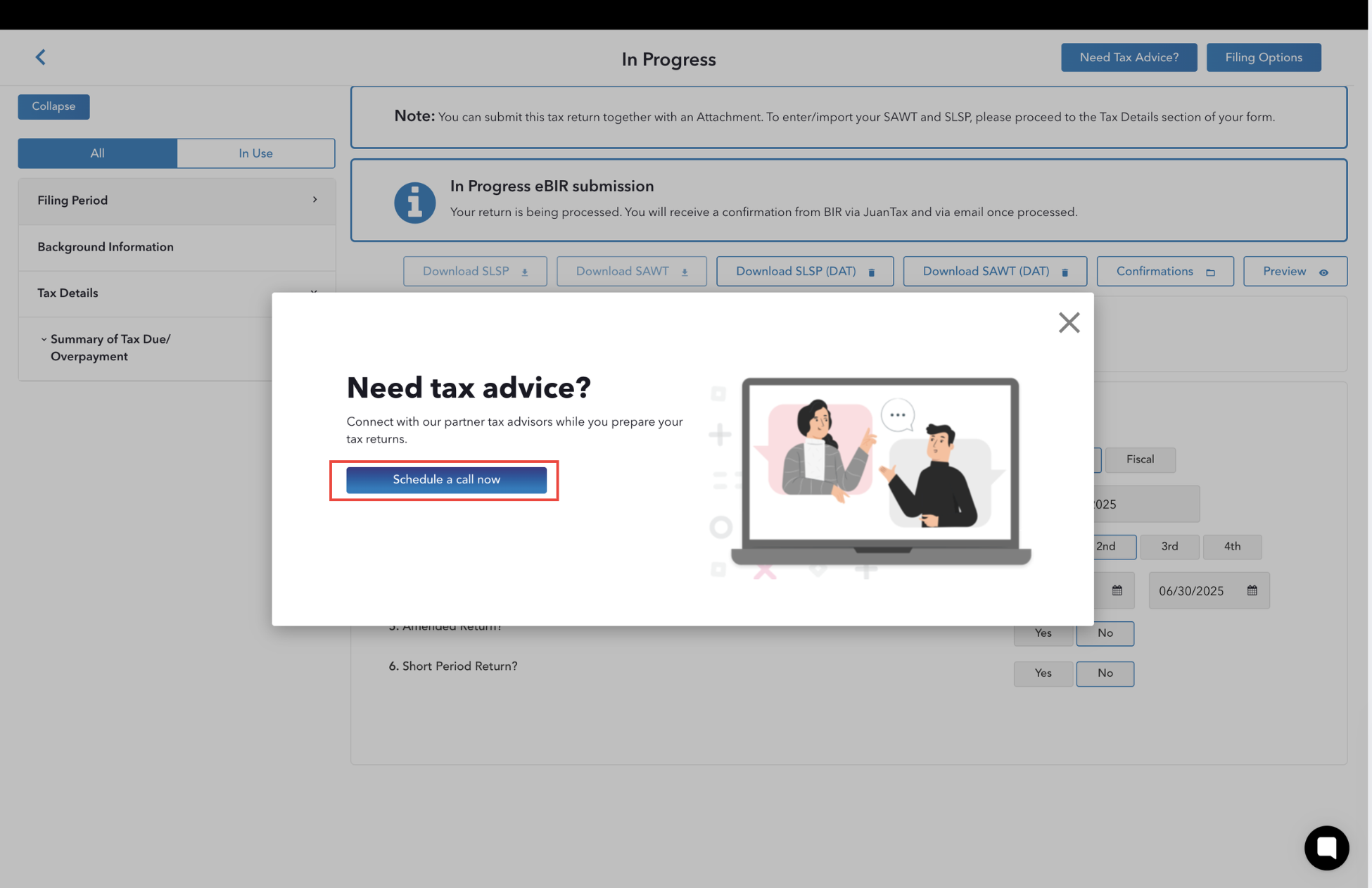Choose the 3rd quarter option
The image size is (1372, 888).
click(1169, 546)
